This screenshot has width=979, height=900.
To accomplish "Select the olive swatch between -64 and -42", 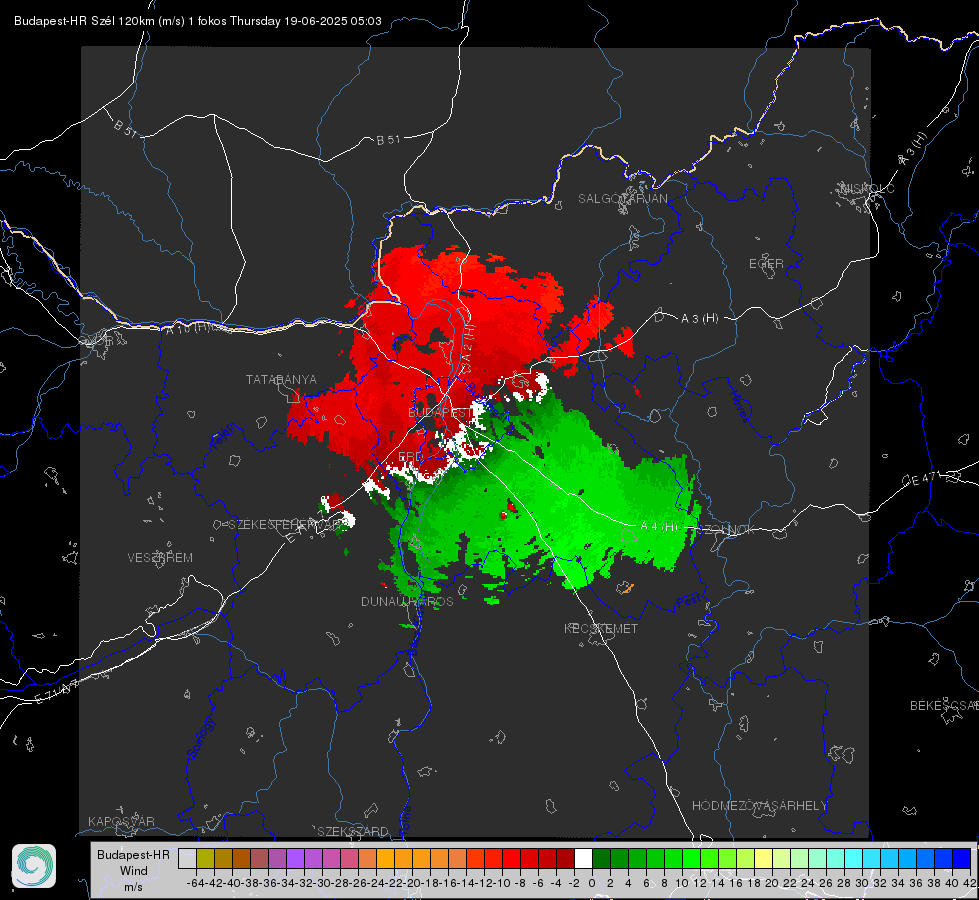I will click(x=205, y=858).
